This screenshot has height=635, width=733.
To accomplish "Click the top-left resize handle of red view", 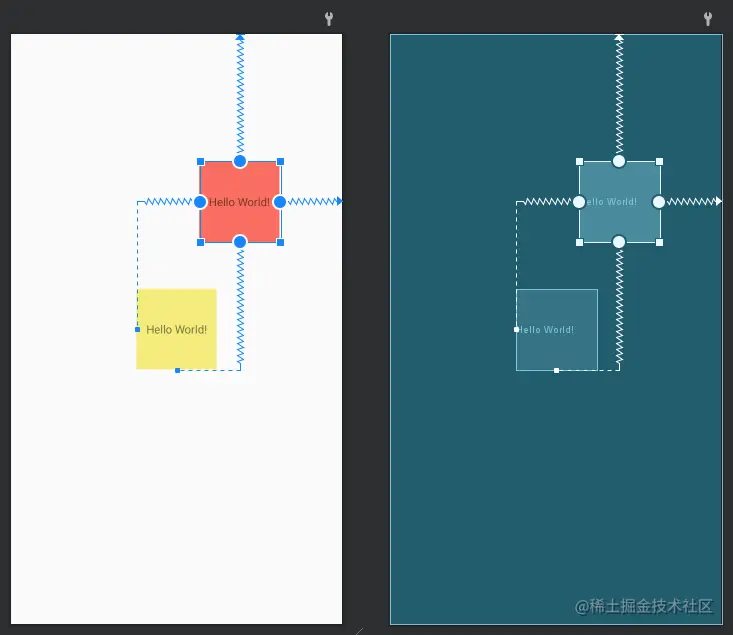I will [201, 162].
